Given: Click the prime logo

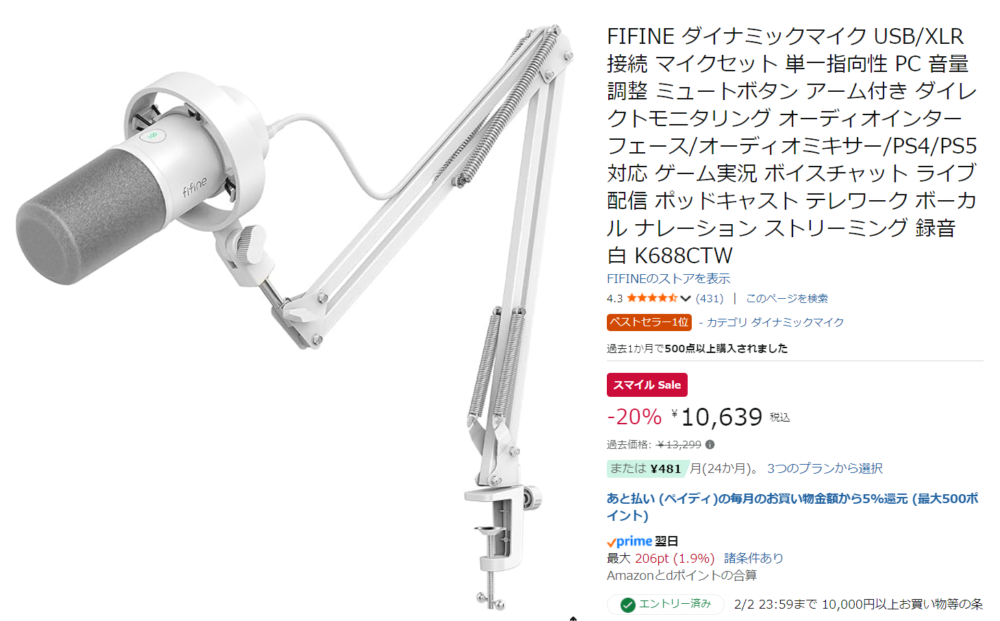Looking at the screenshot, I should tap(629, 541).
